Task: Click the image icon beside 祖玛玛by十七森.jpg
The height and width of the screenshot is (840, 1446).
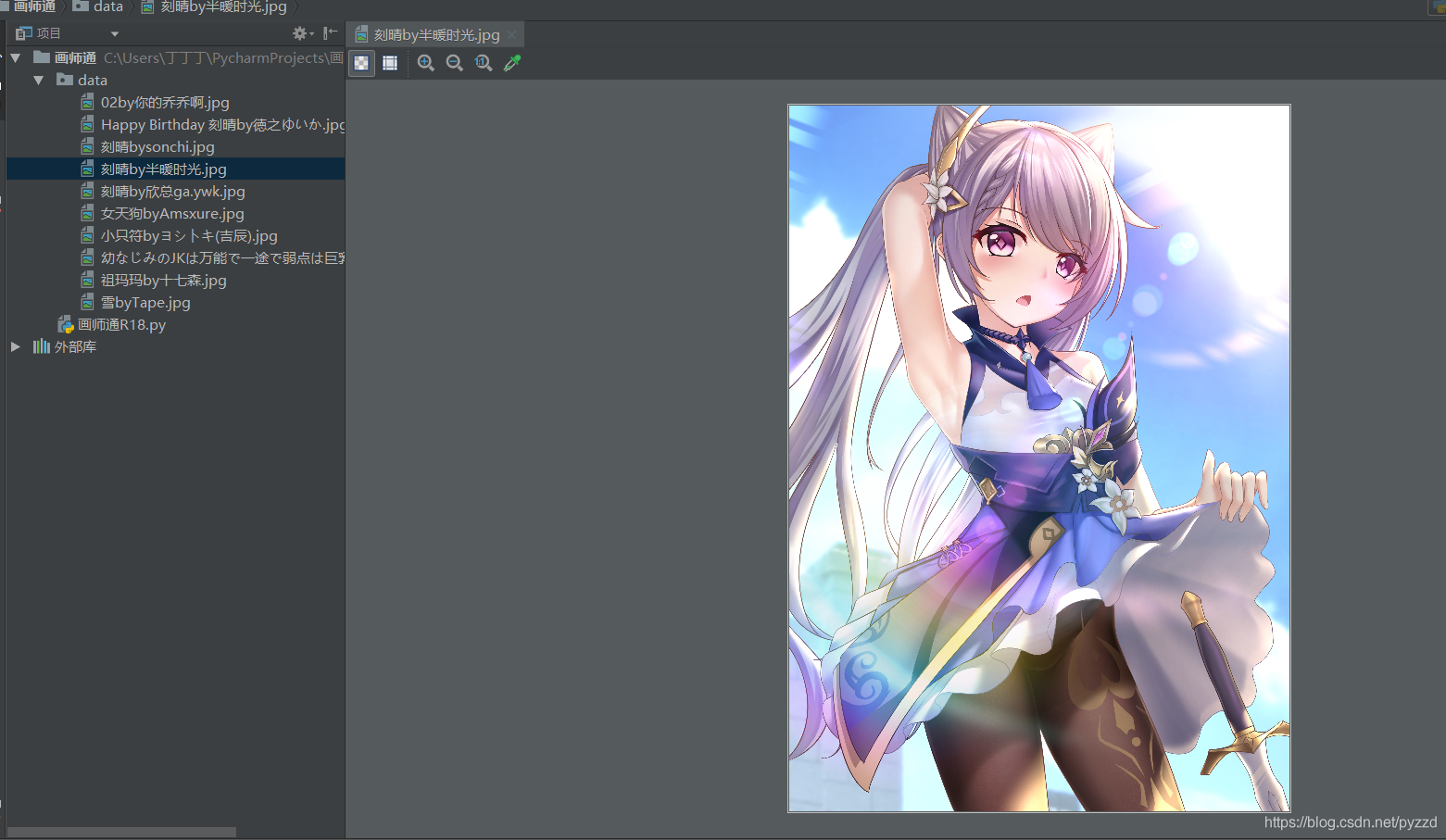Action: pyautogui.click(x=87, y=280)
